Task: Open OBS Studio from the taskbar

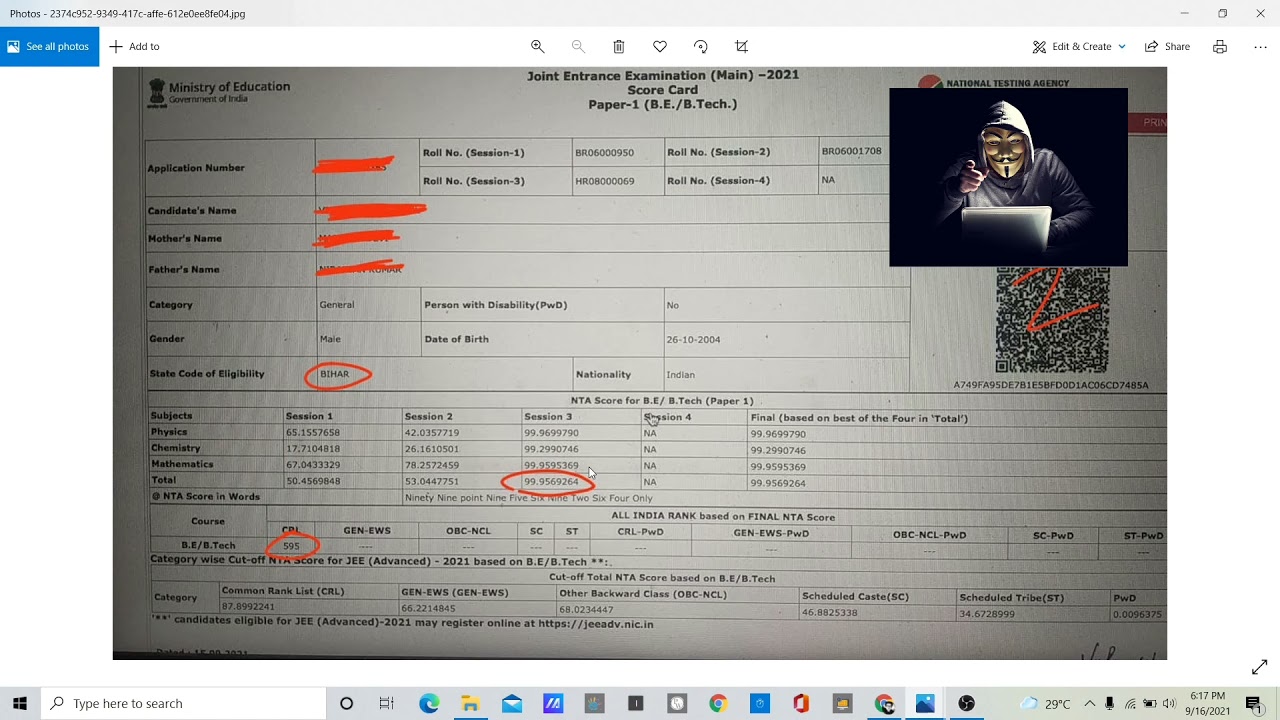Action: 966,703
